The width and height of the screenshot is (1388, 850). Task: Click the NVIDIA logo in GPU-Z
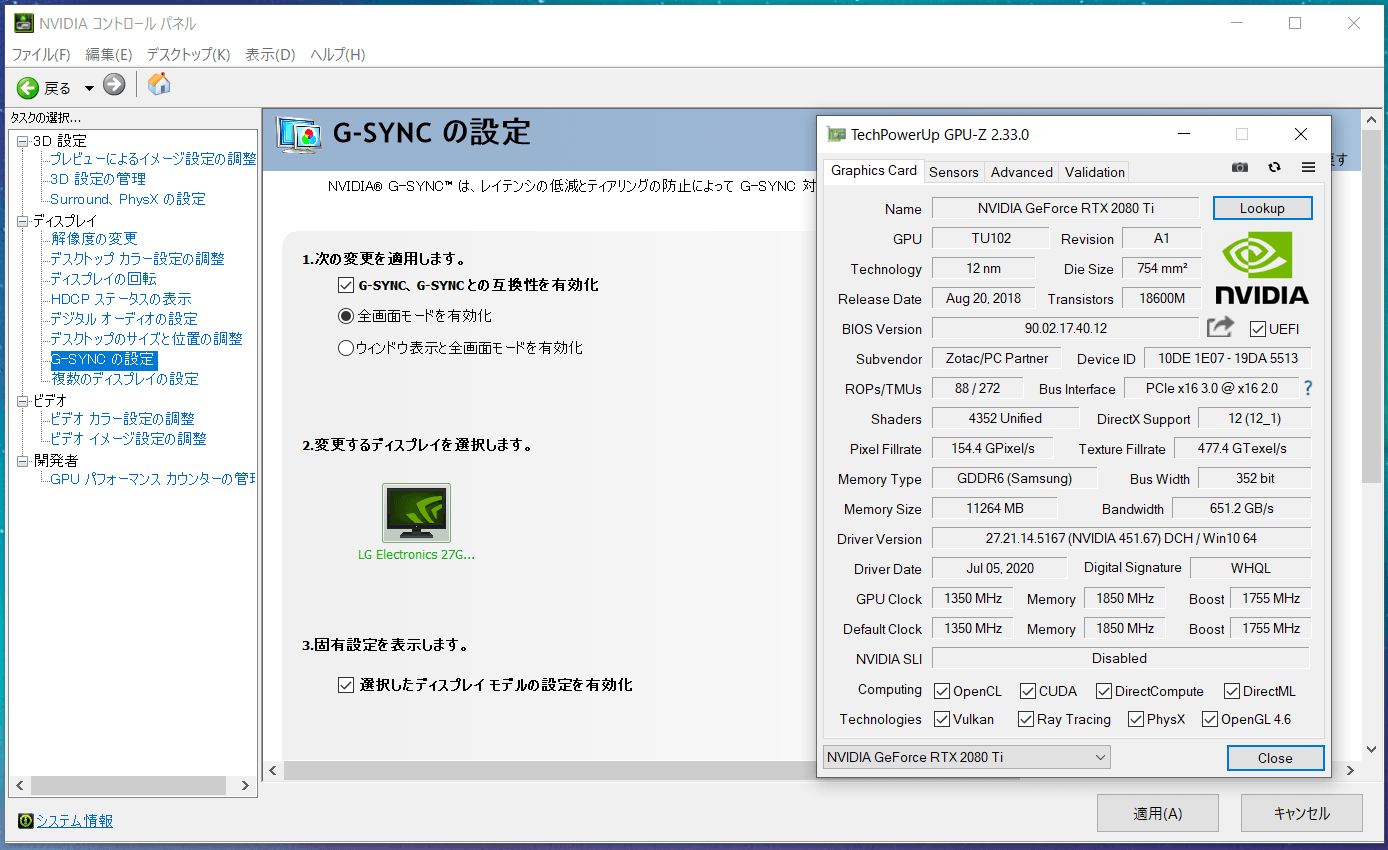pyautogui.click(x=1262, y=268)
